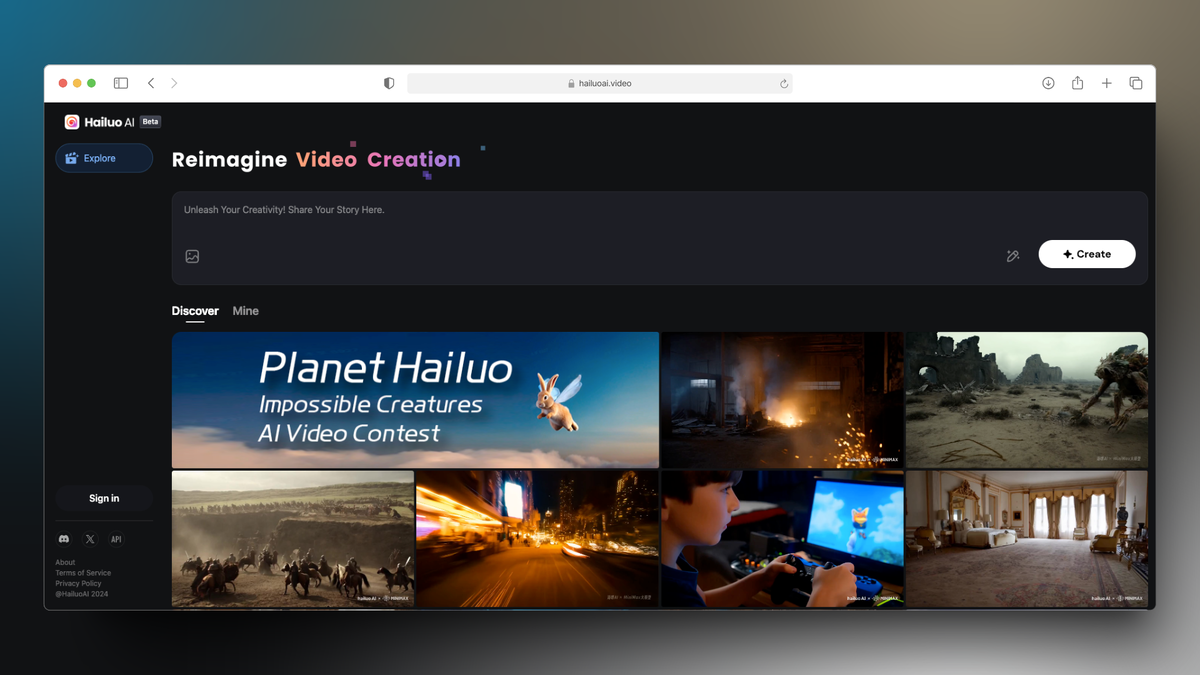Click the Hailuo AI logo icon
The height and width of the screenshot is (675, 1200).
pos(72,122)
